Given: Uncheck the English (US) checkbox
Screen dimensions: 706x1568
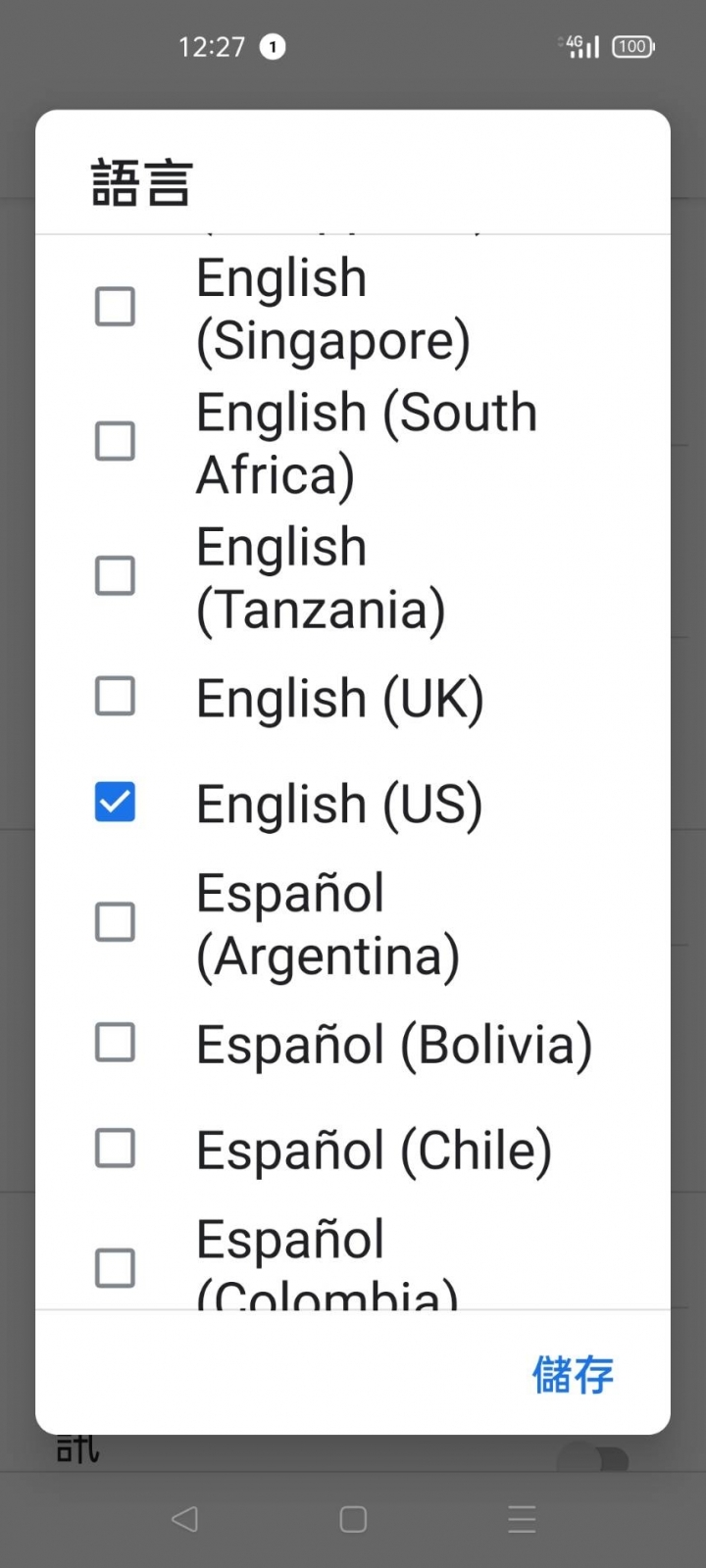Looking at the screenshot, I should [115, 802].
